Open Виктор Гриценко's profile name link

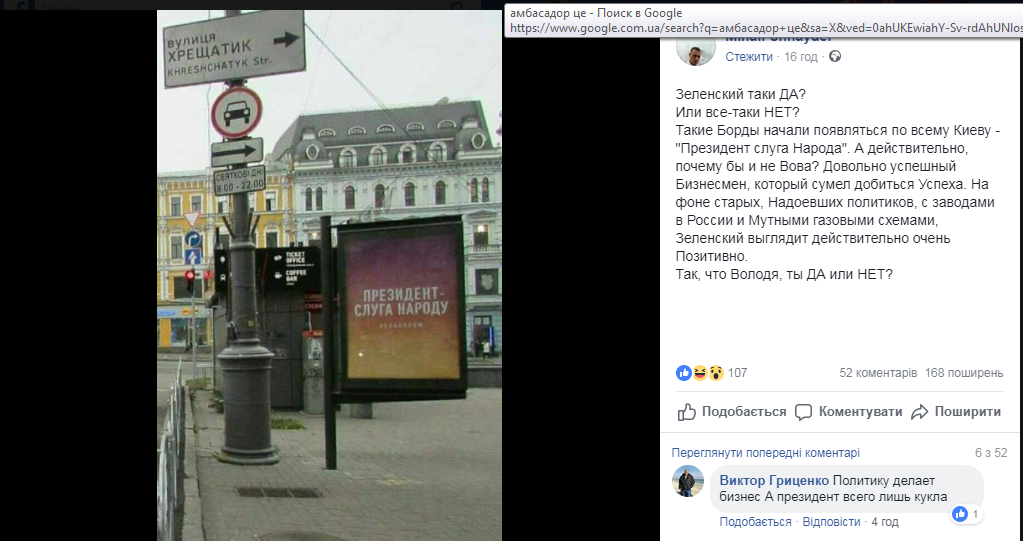(773, 480)
